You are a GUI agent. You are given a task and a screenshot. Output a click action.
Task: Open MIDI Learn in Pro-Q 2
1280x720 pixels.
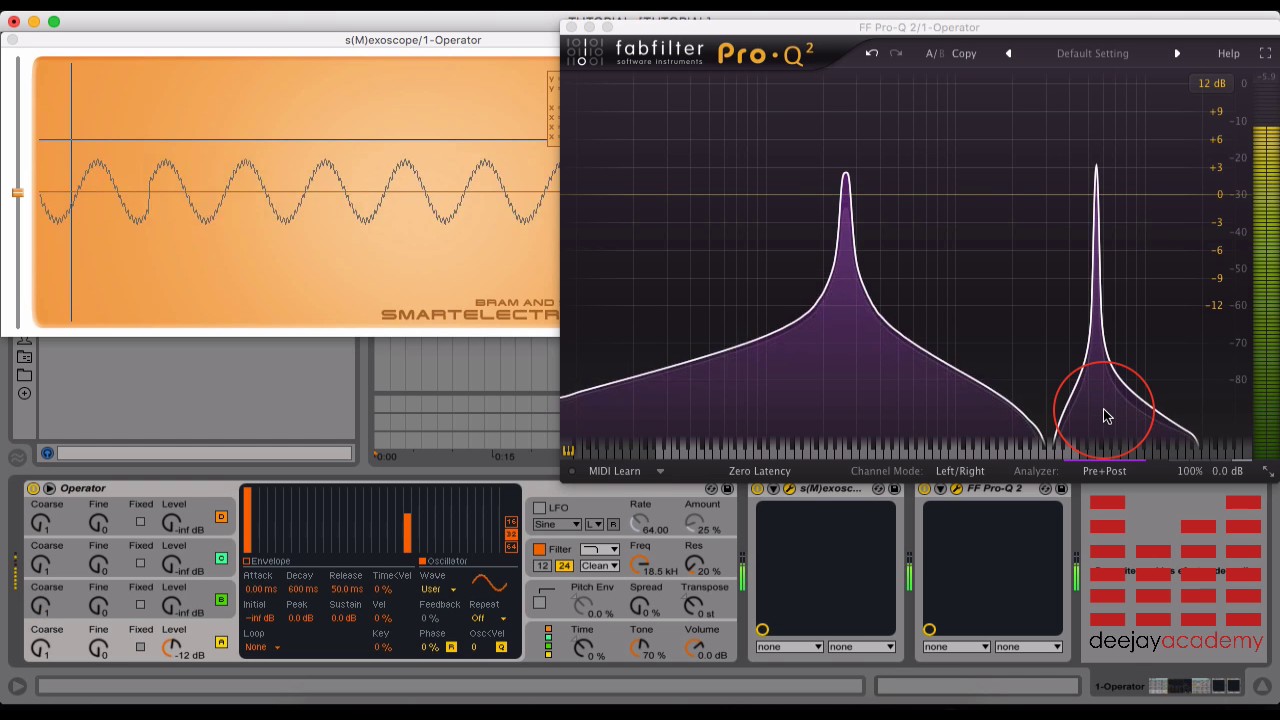614,471
